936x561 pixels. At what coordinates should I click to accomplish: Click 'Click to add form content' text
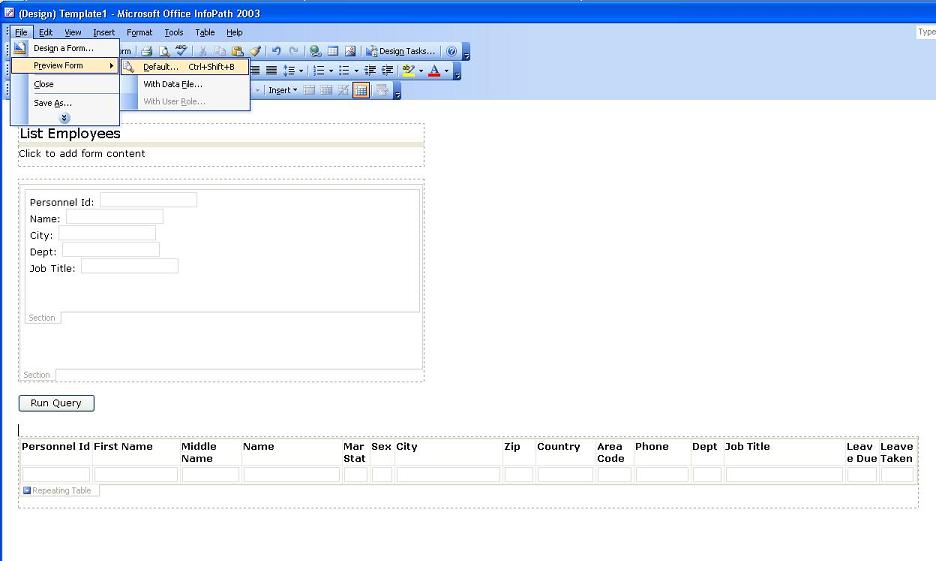(82, 153)
